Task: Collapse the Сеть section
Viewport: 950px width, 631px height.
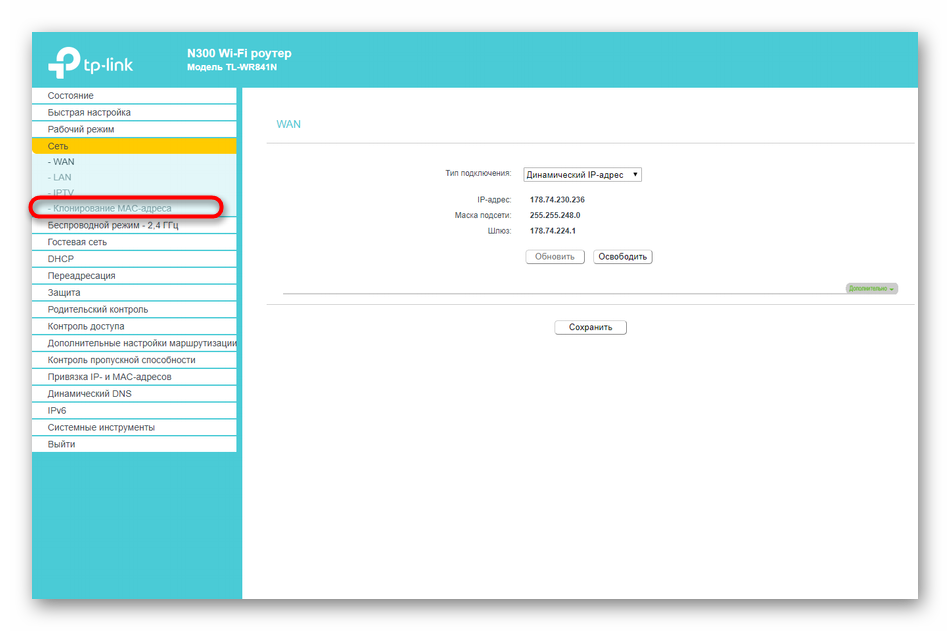Action: [134, 146]
